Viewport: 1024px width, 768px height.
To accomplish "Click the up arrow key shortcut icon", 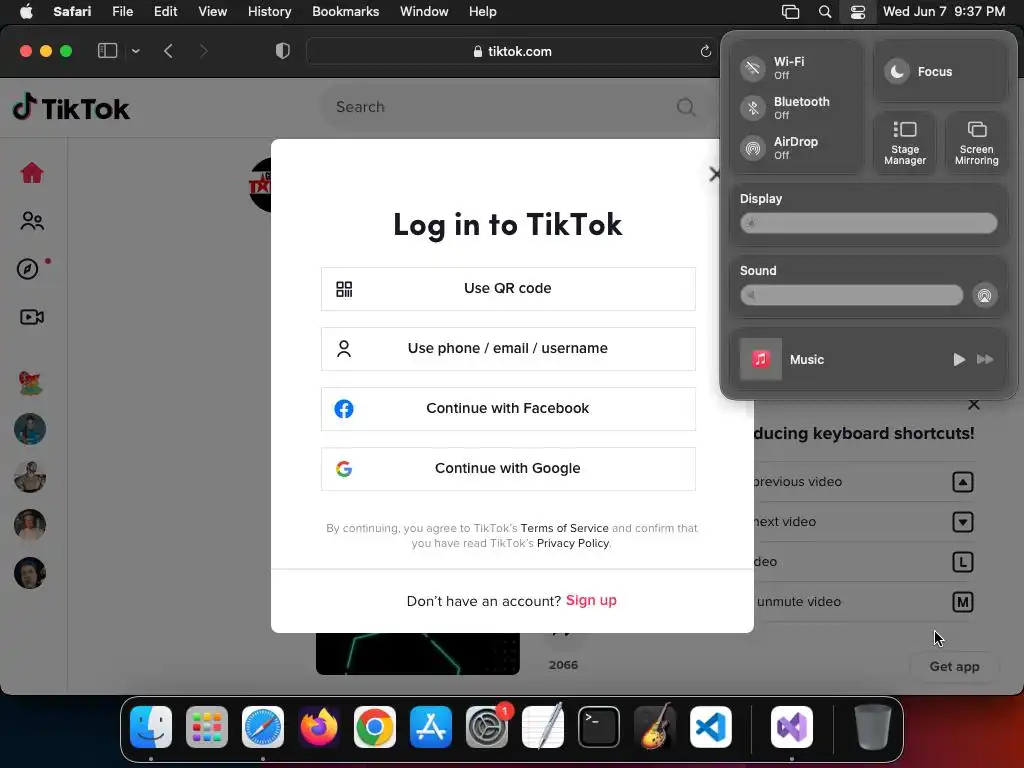I will pos(963,482).
